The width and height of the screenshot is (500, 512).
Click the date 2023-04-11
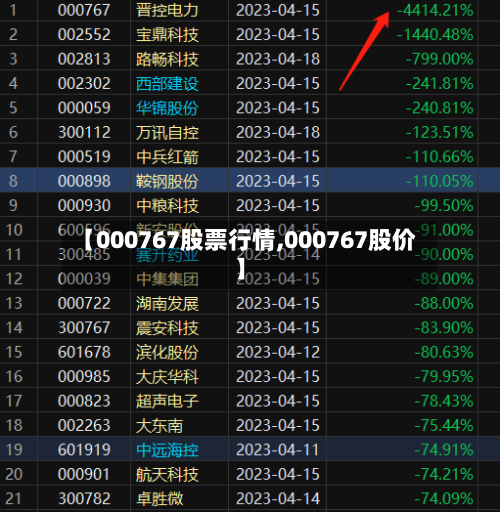[x=278, y=450]
